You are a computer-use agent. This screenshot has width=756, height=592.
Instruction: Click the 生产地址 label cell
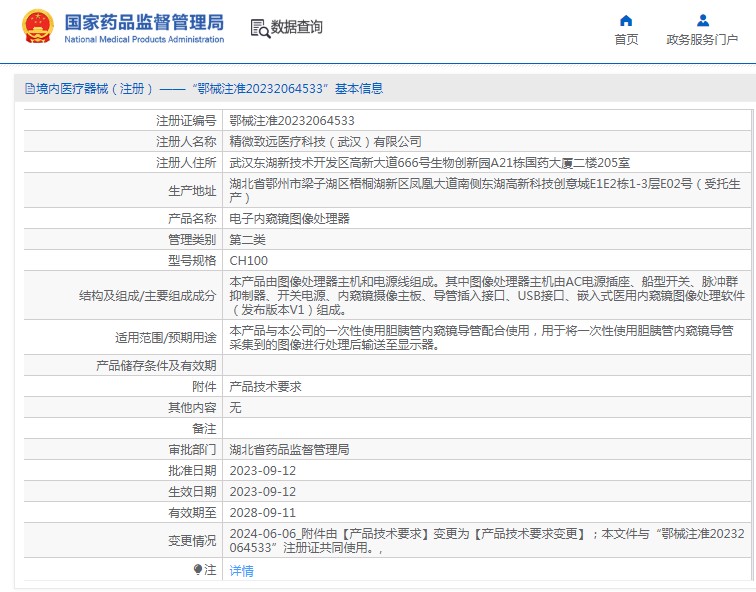[192, 191]
